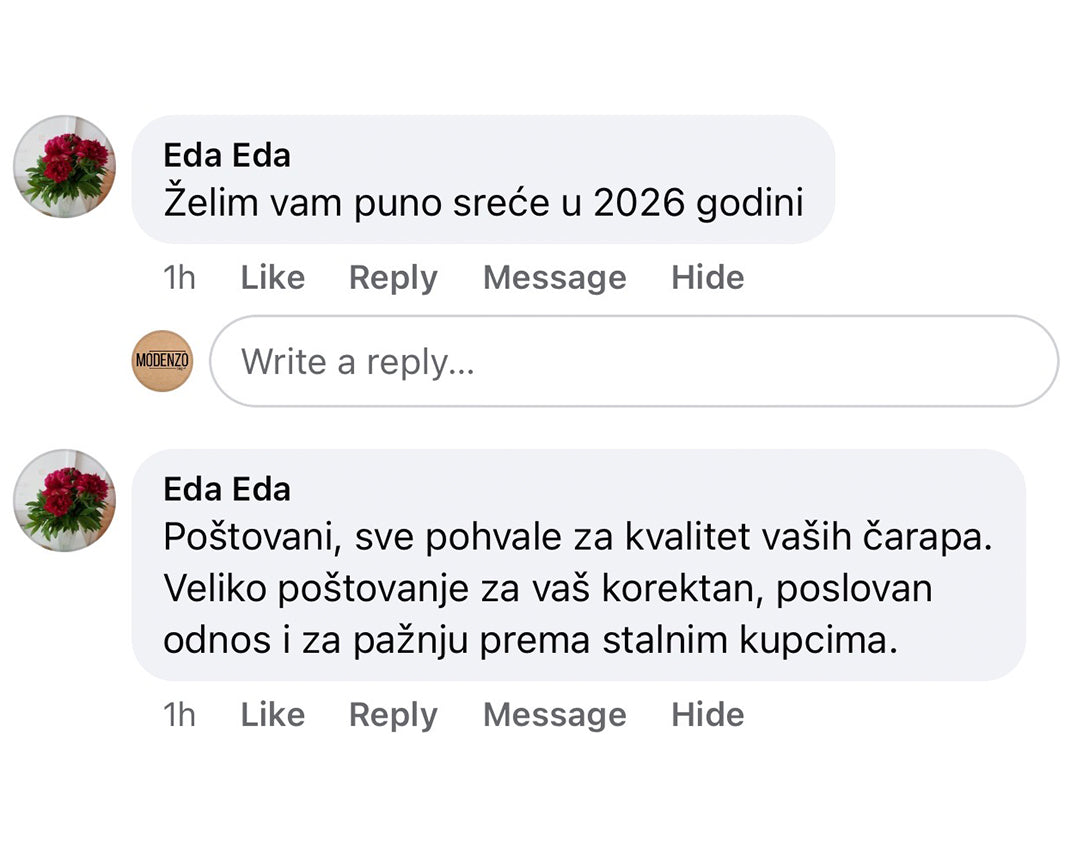Focus the "Write a reply..." field

(634, 361)
